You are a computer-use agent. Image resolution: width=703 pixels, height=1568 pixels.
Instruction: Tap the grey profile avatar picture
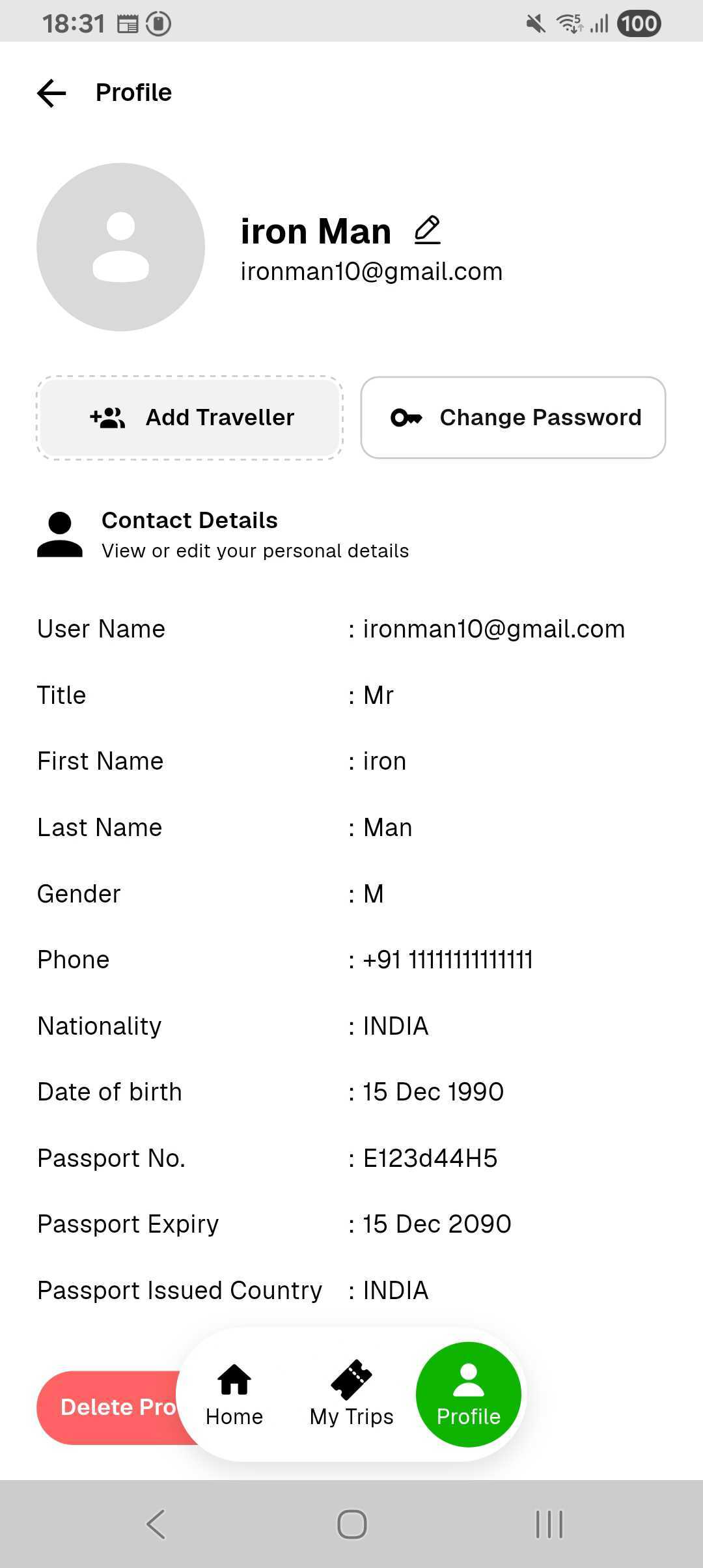pyautogui.click(x=121, y=247)
